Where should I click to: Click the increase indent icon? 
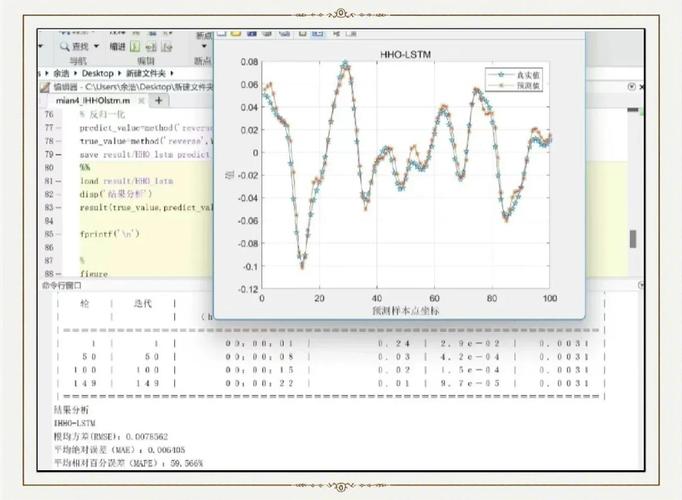tap(151, 47)
